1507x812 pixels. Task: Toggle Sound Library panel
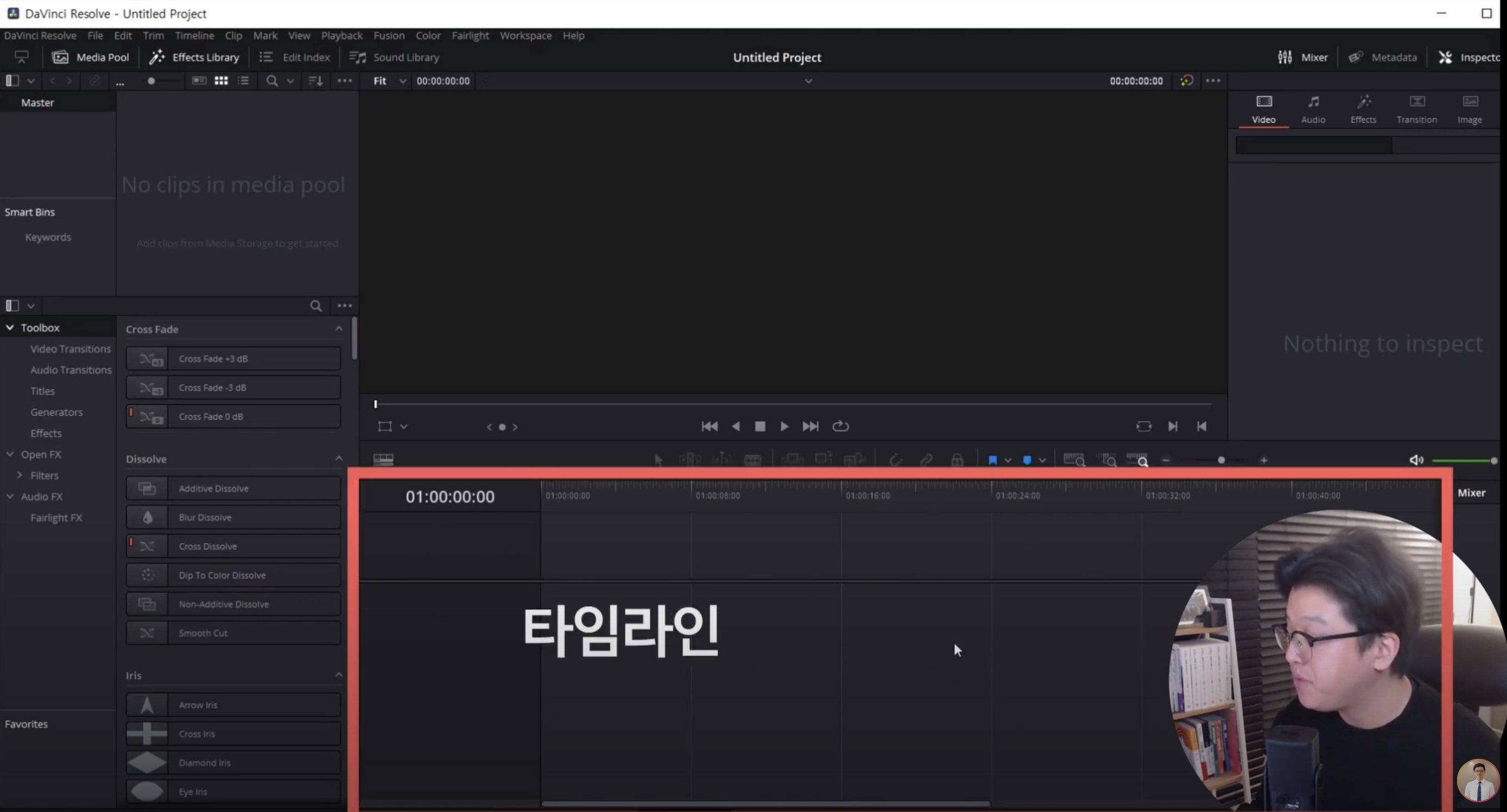click(394, 58)
